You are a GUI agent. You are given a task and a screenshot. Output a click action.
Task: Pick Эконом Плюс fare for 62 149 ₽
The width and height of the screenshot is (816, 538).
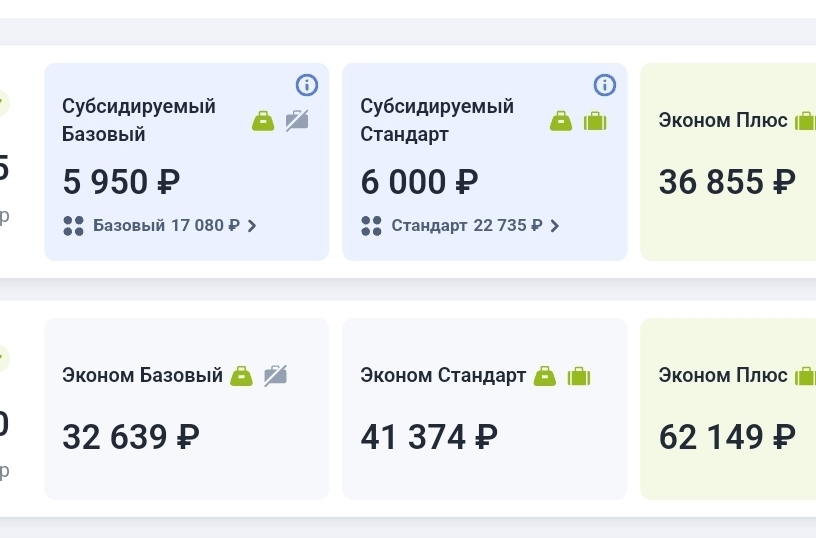click(x=727, y=437)
